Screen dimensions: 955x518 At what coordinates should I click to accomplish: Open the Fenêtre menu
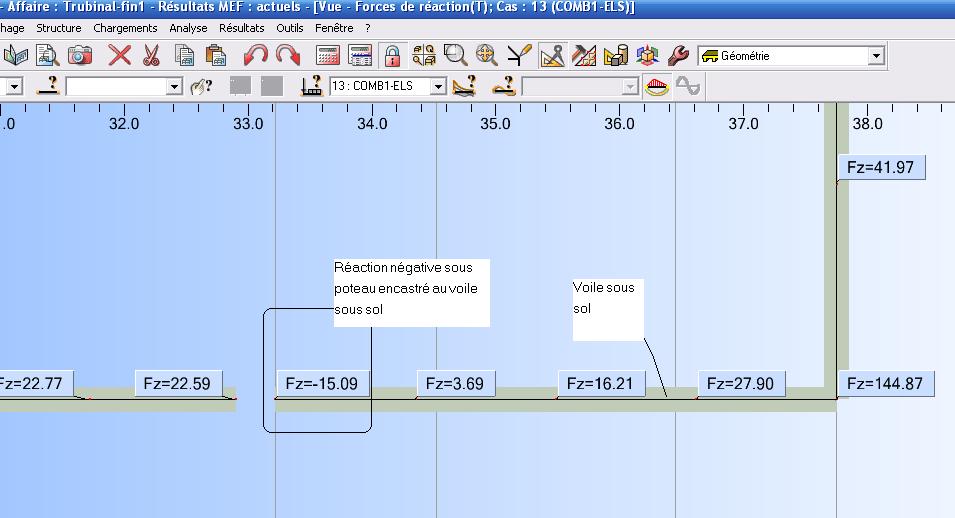point(334,28)
